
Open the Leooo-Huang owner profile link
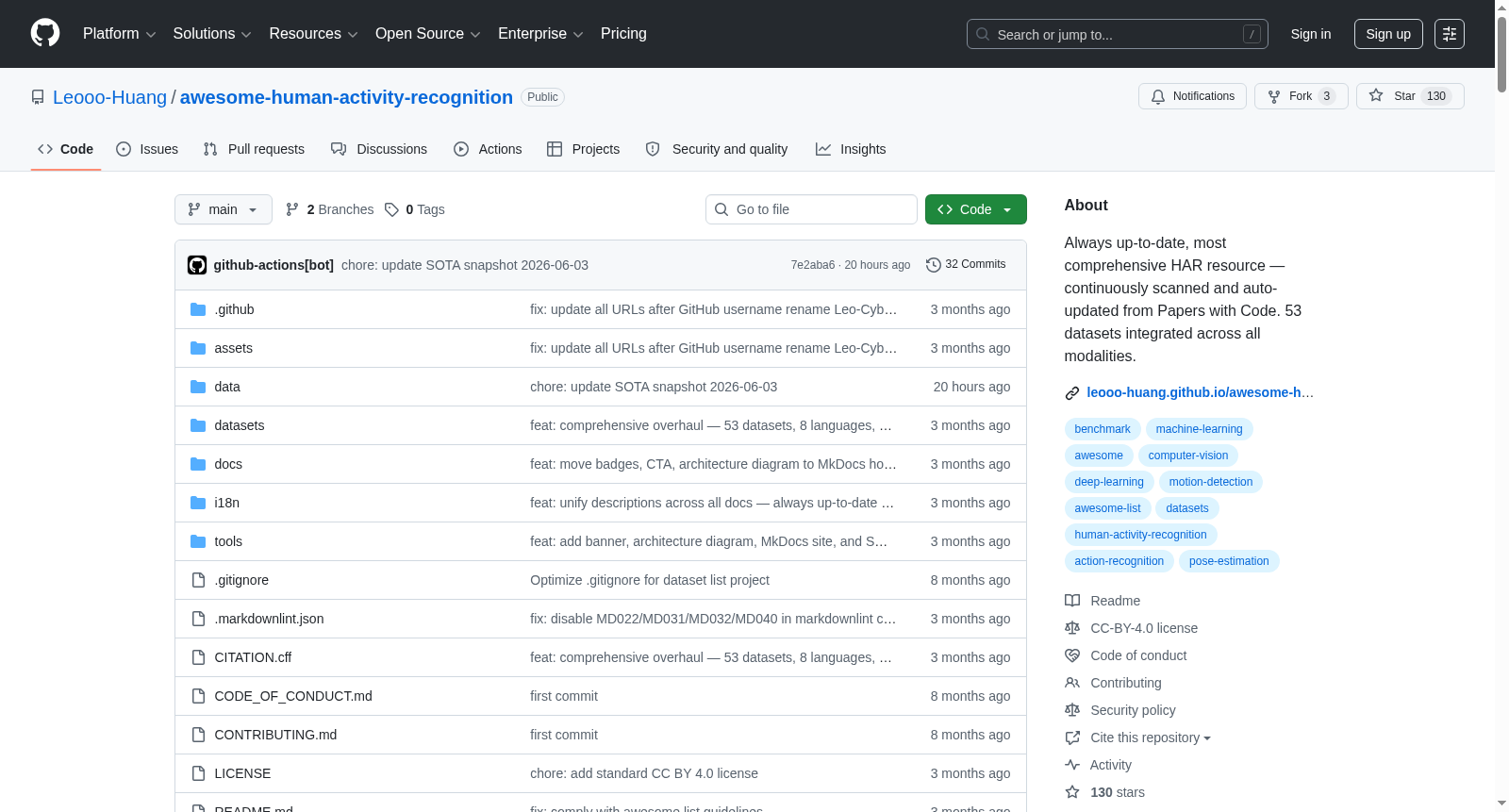coord(109,97)
